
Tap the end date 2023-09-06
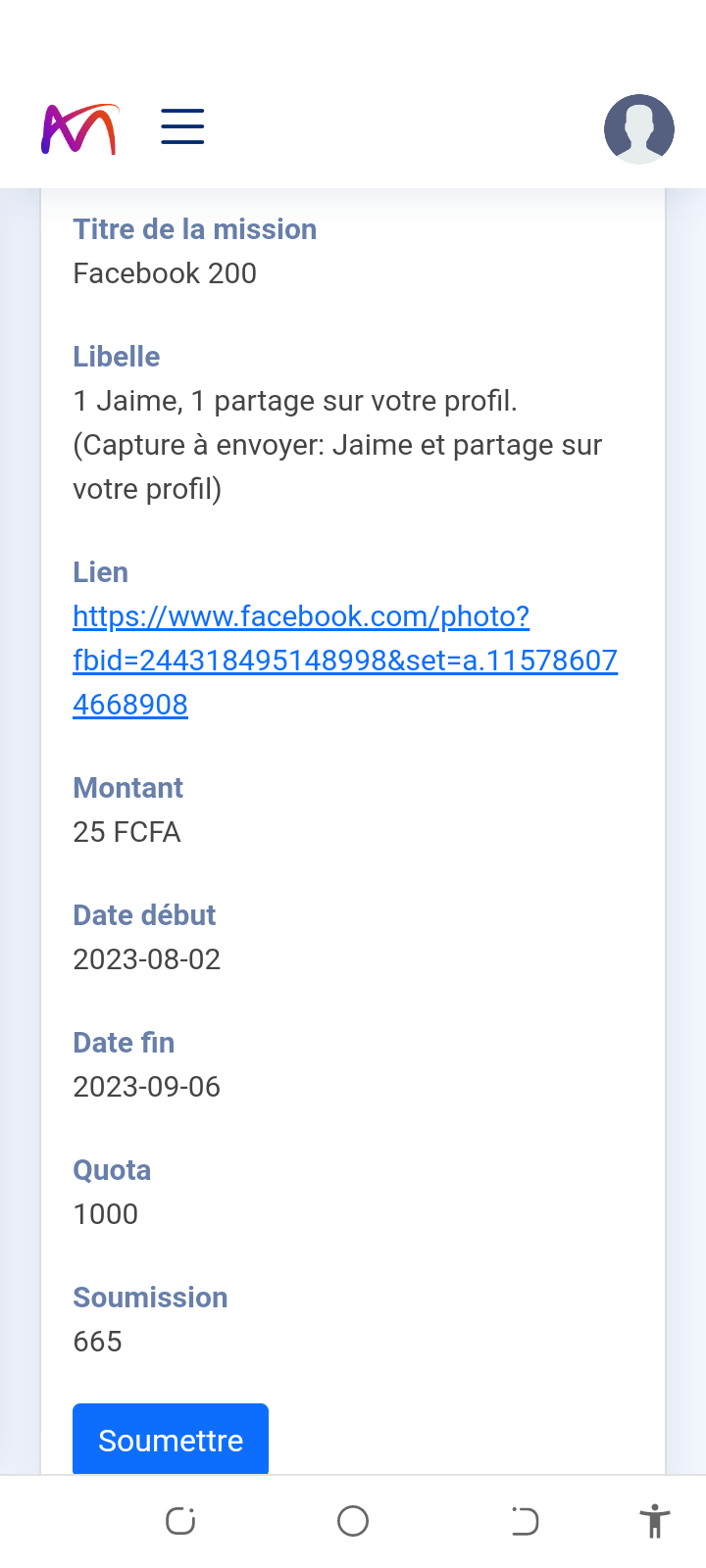(147, 1087)
